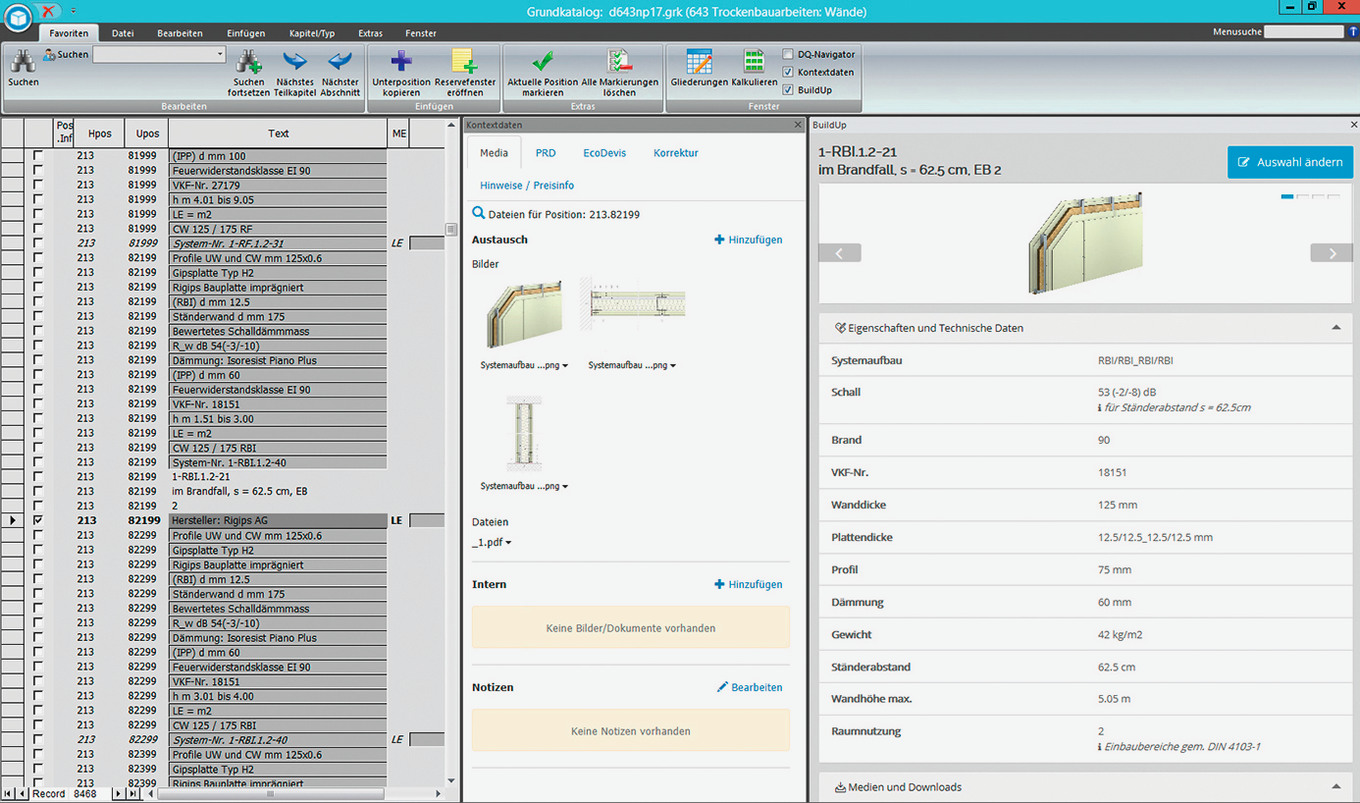Image resolution: width=1360 pixels, height=803 pixels.
Task: Click Hinzufügen link under Austausch
Action: (748, 240)
